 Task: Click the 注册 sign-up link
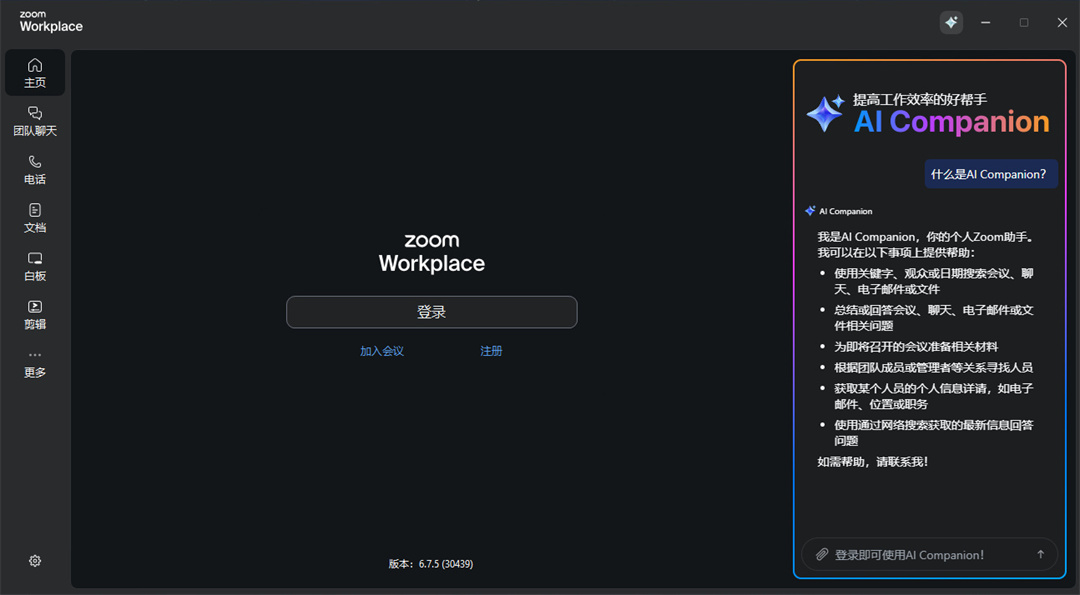[491, 351]
